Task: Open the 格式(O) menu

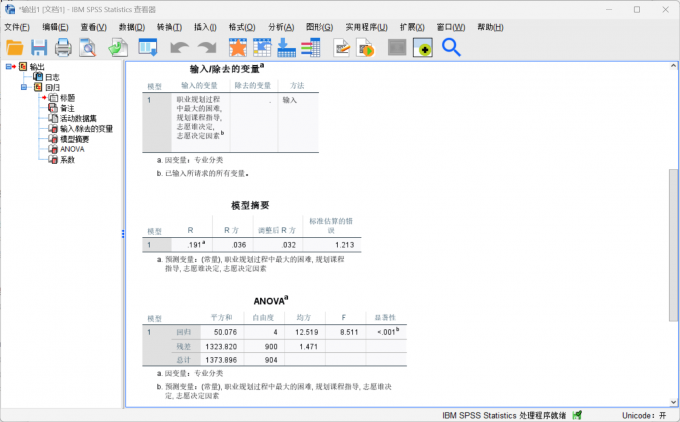Action: pyautogui.click(x=242, y=27)
